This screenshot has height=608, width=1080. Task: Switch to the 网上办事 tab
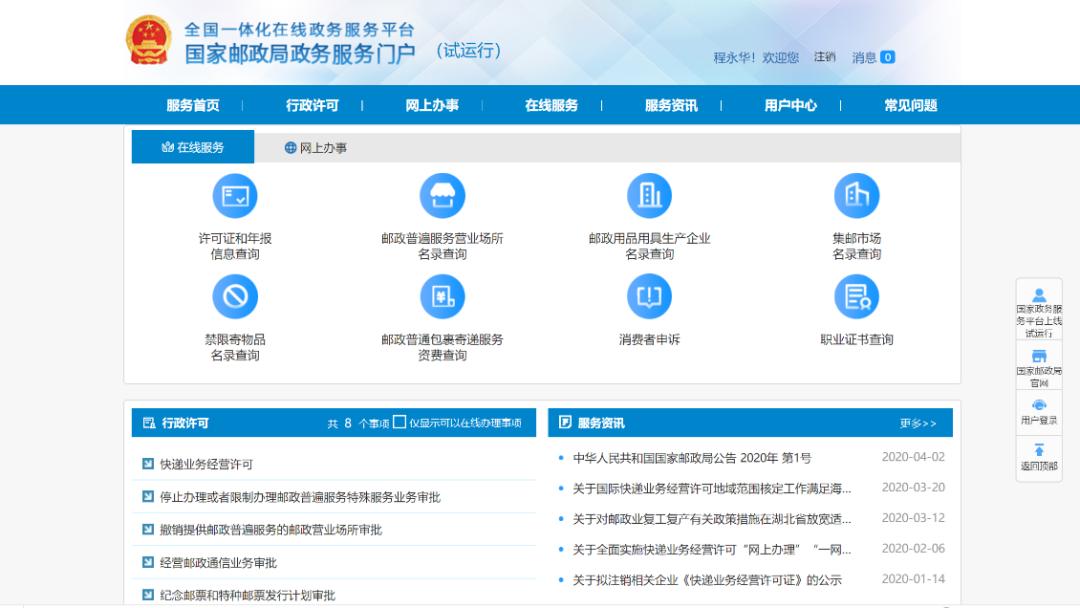316,148
